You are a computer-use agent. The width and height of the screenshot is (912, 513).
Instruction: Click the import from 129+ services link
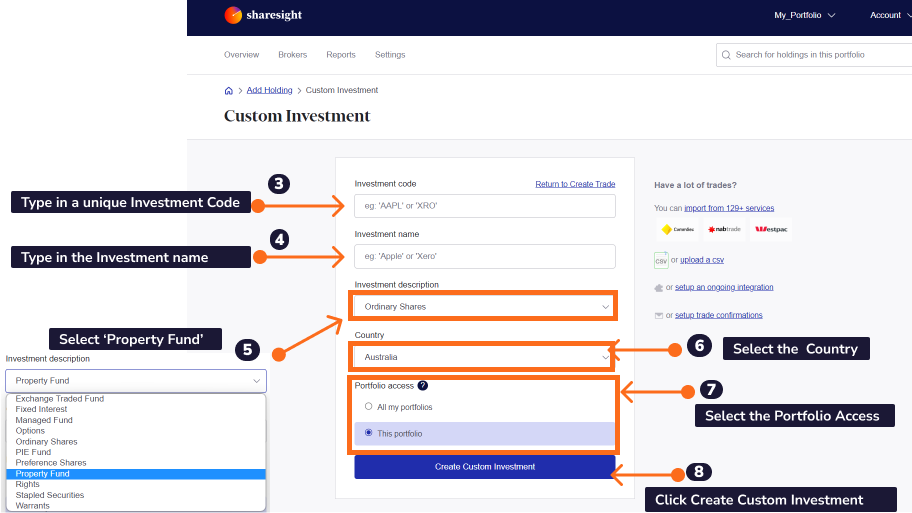click(729, 208)
